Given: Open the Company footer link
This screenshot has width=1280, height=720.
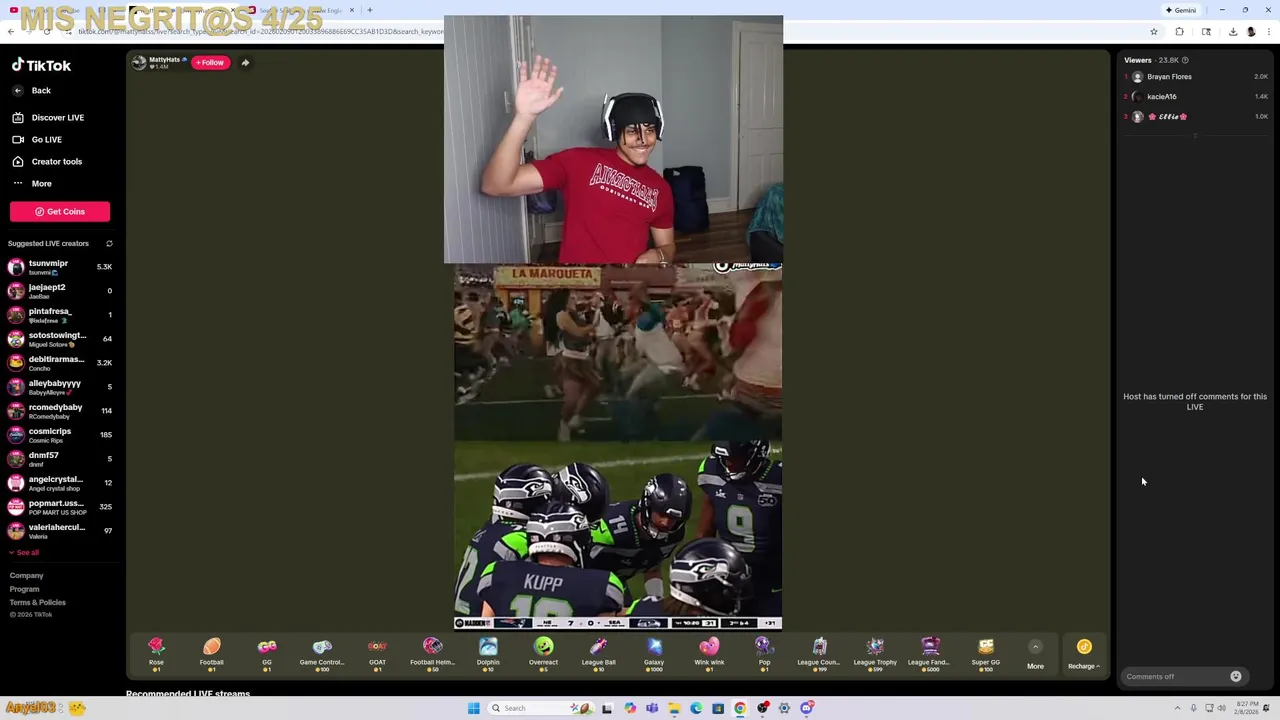Looking at the screenshot, I should tap(26, 576).
